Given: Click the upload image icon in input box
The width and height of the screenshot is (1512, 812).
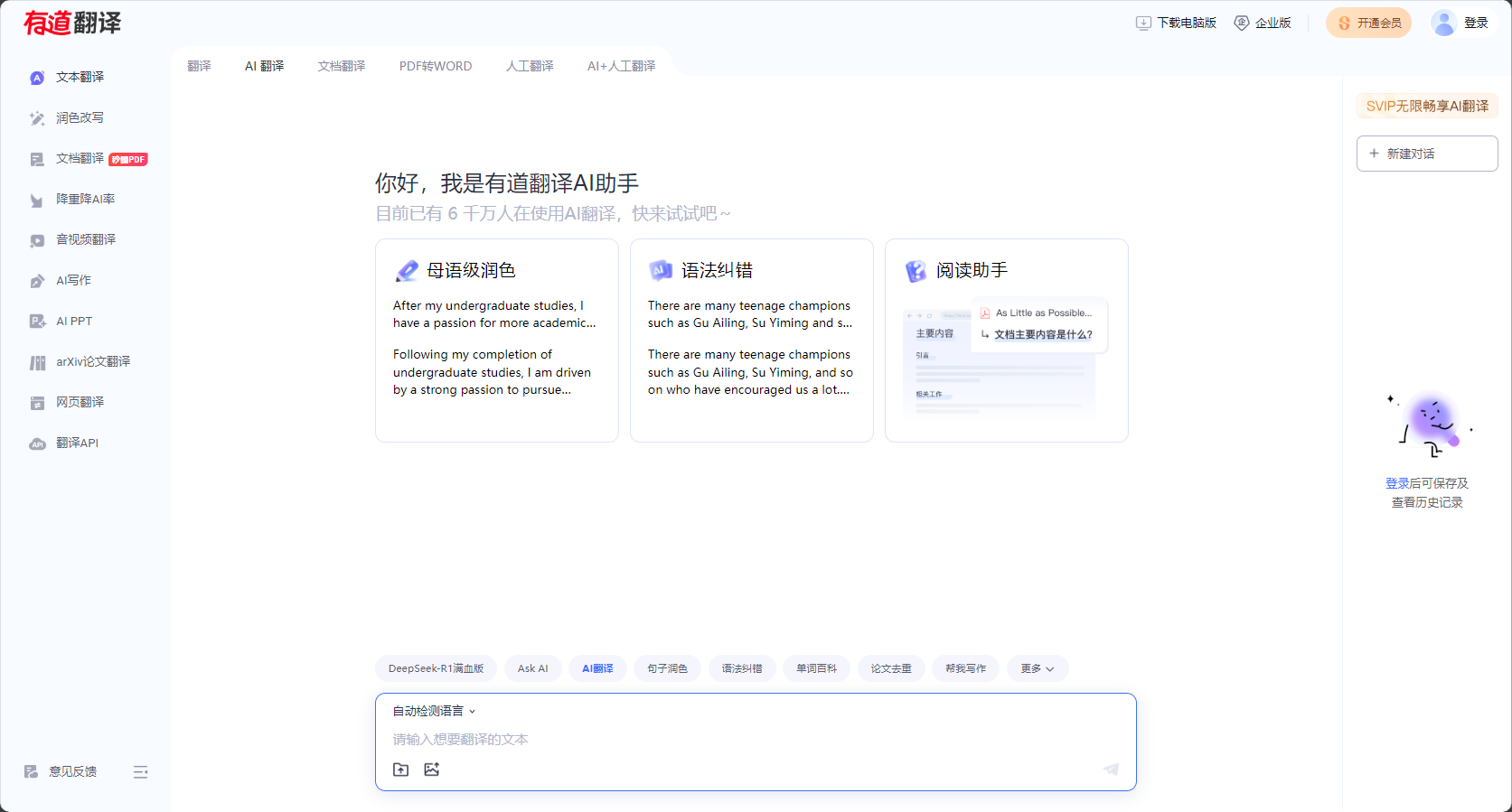Looking at the screenshot, I should 432,770.
